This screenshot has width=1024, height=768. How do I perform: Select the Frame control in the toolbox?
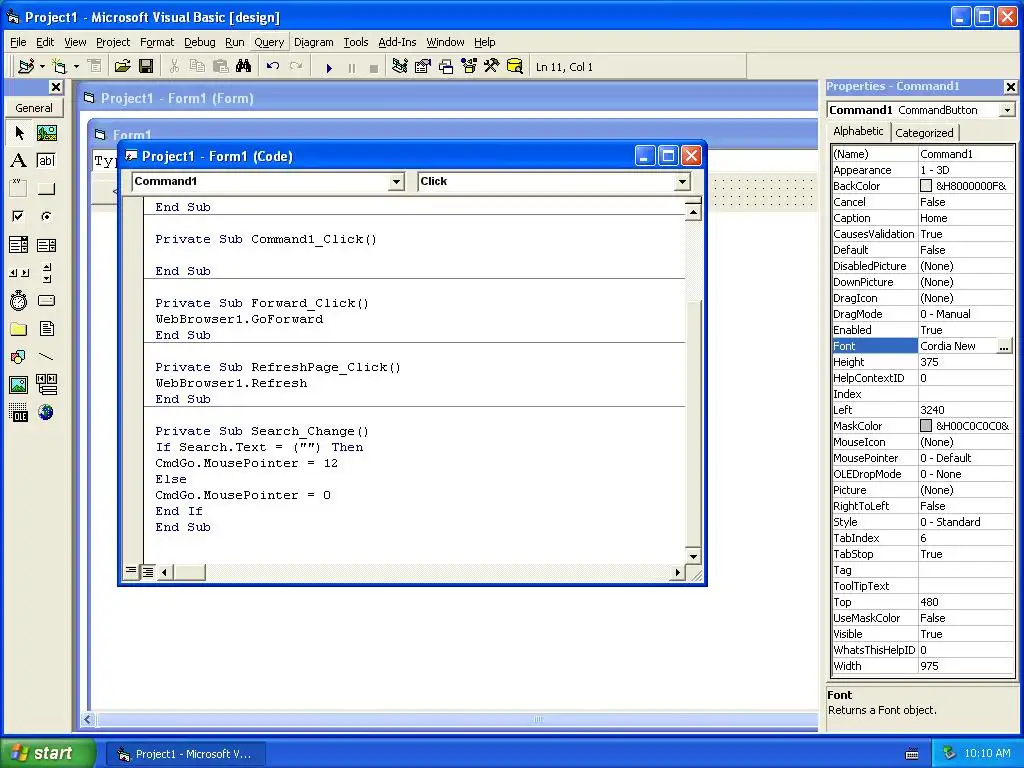[x=19, y=189]
